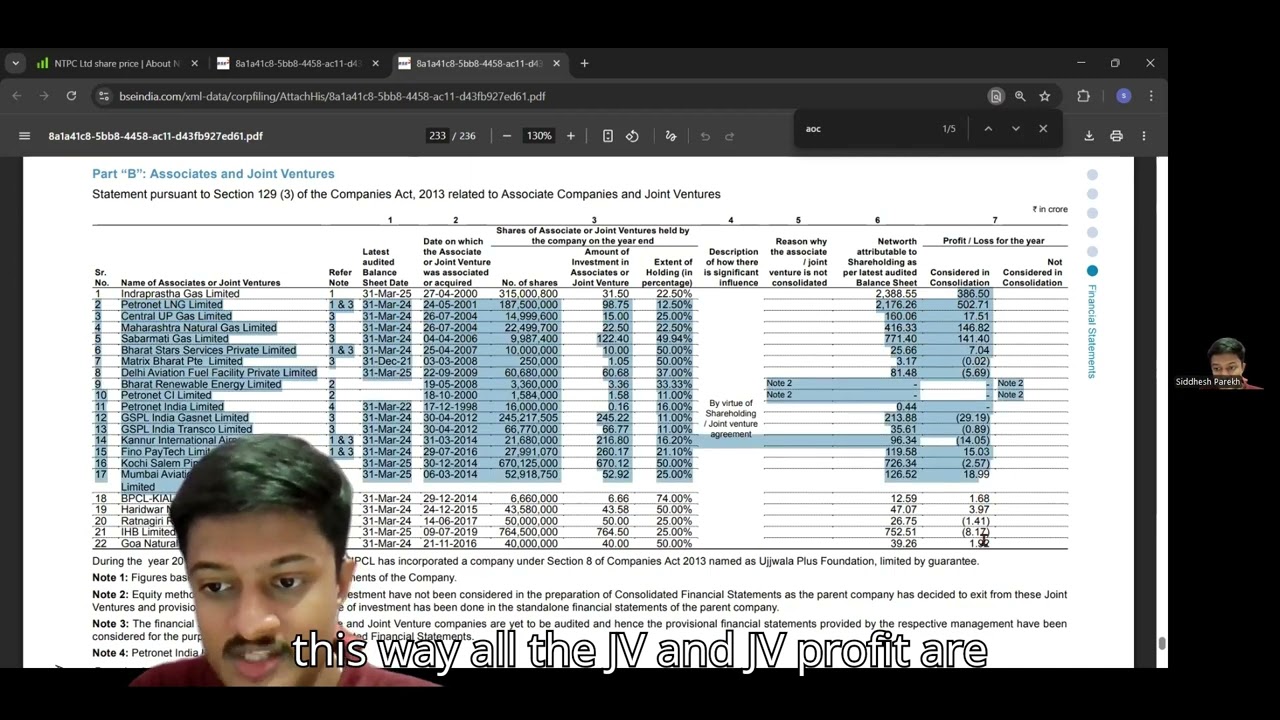Image resolution: width=1280 pixels, height=720 pixels.
Task: Zoom out of the PDF
Action: pos(507,136)
